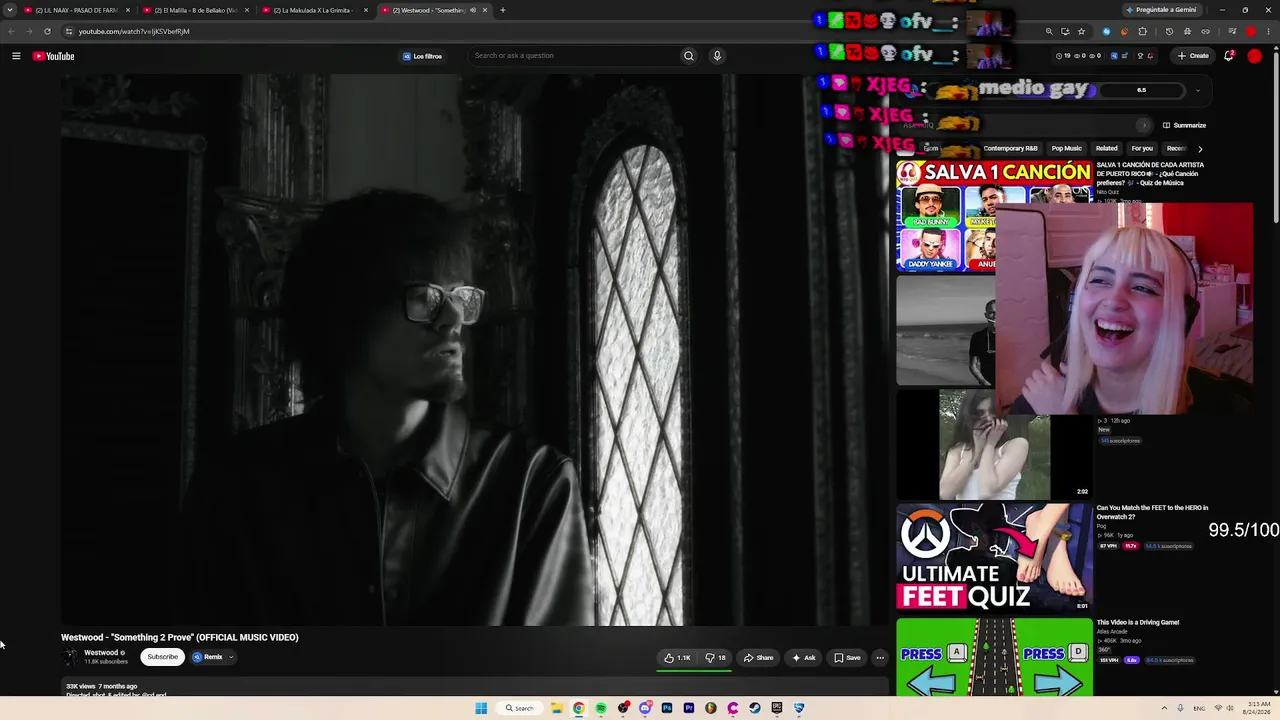Viewport: 1280px width, 720px height.
Task: Subscribe to Westwood channel
Action: (x=162, y=657)
